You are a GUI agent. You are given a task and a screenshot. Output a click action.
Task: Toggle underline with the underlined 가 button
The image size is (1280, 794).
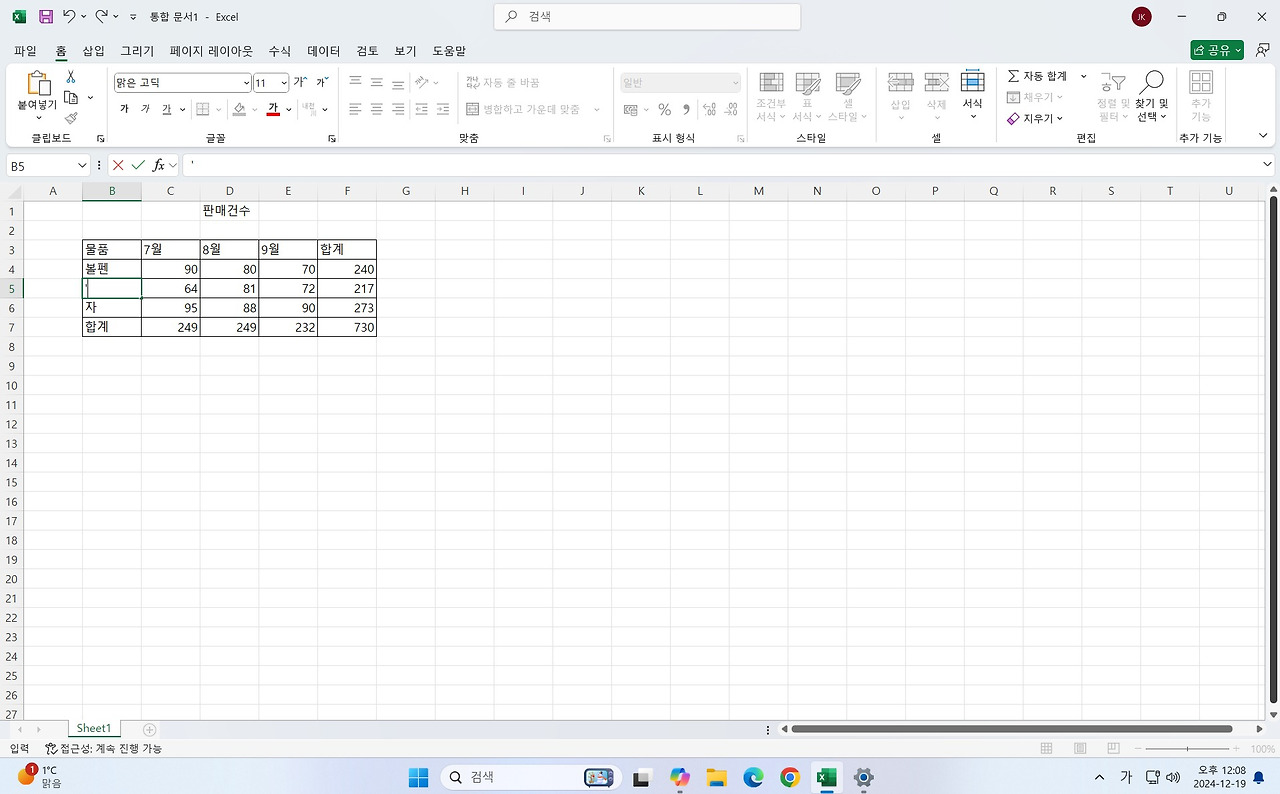pyautogui.click(x=167, y=109)
